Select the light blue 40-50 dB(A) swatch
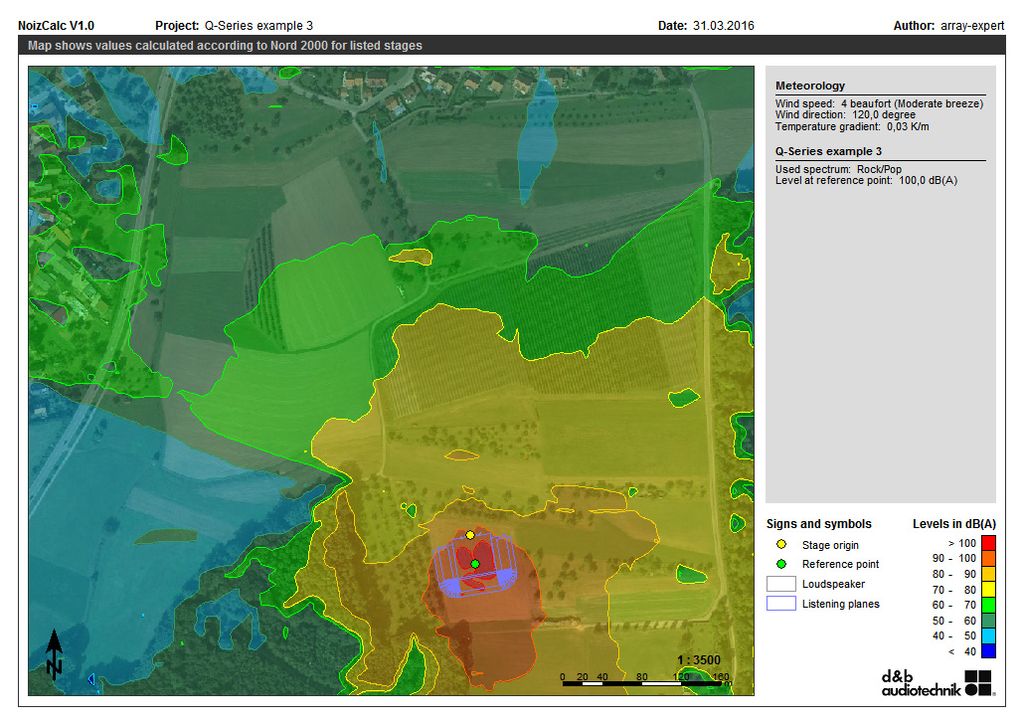 987,636
